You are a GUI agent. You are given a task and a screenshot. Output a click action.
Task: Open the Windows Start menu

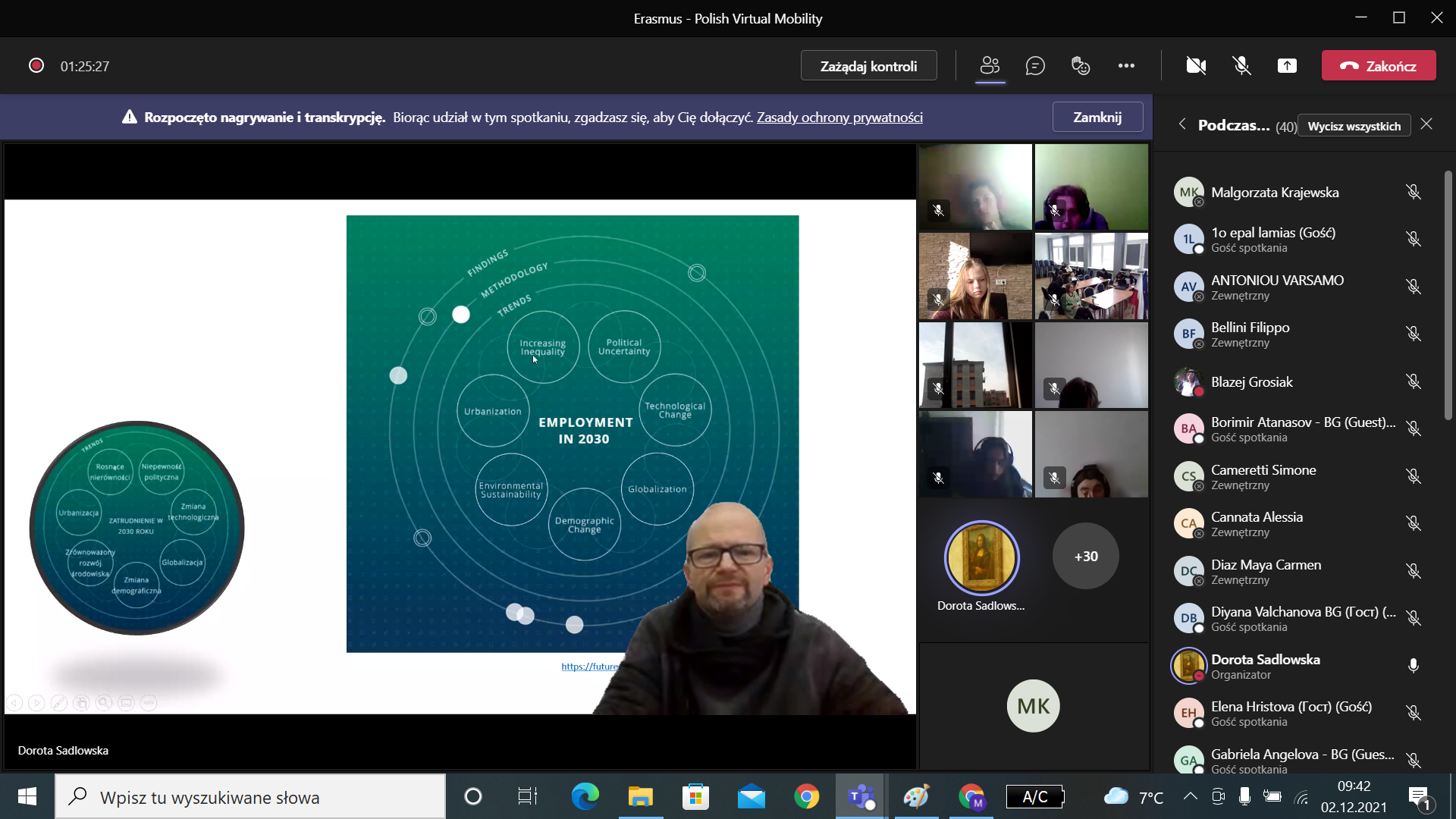point(27,796)
